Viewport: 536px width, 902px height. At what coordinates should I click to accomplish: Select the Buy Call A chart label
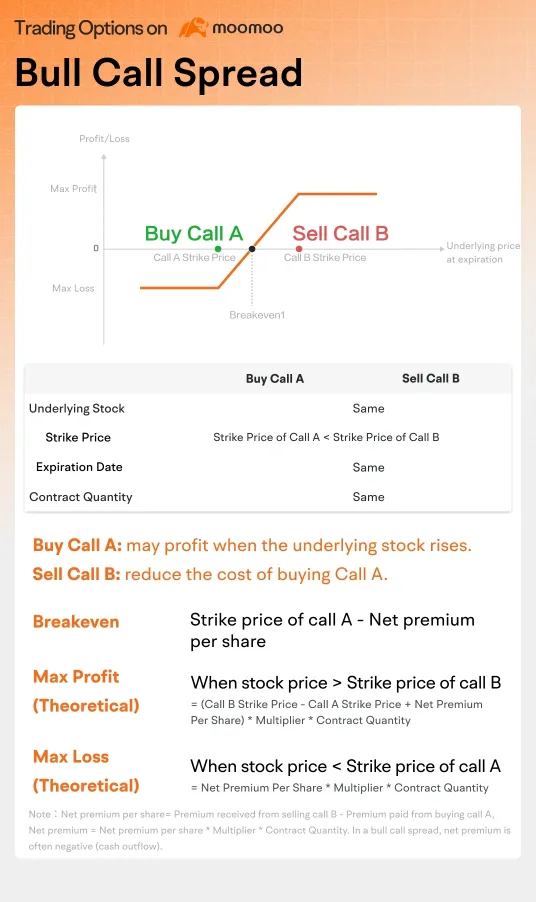tap(194, 234)
